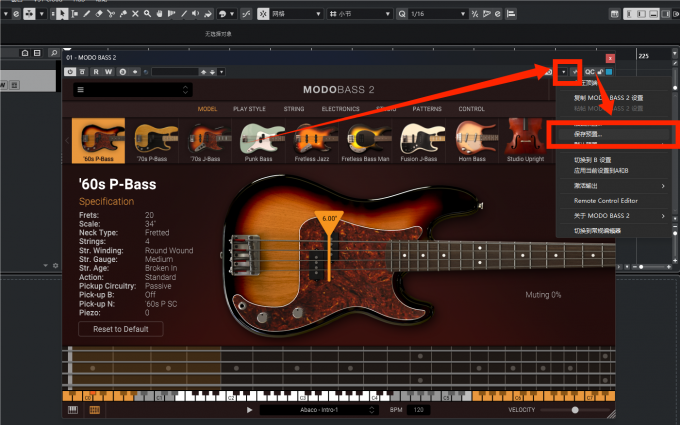Click the BPM 120 value field
The width and height of the screenshot is (680, 425).
click(x=418, y=410)
